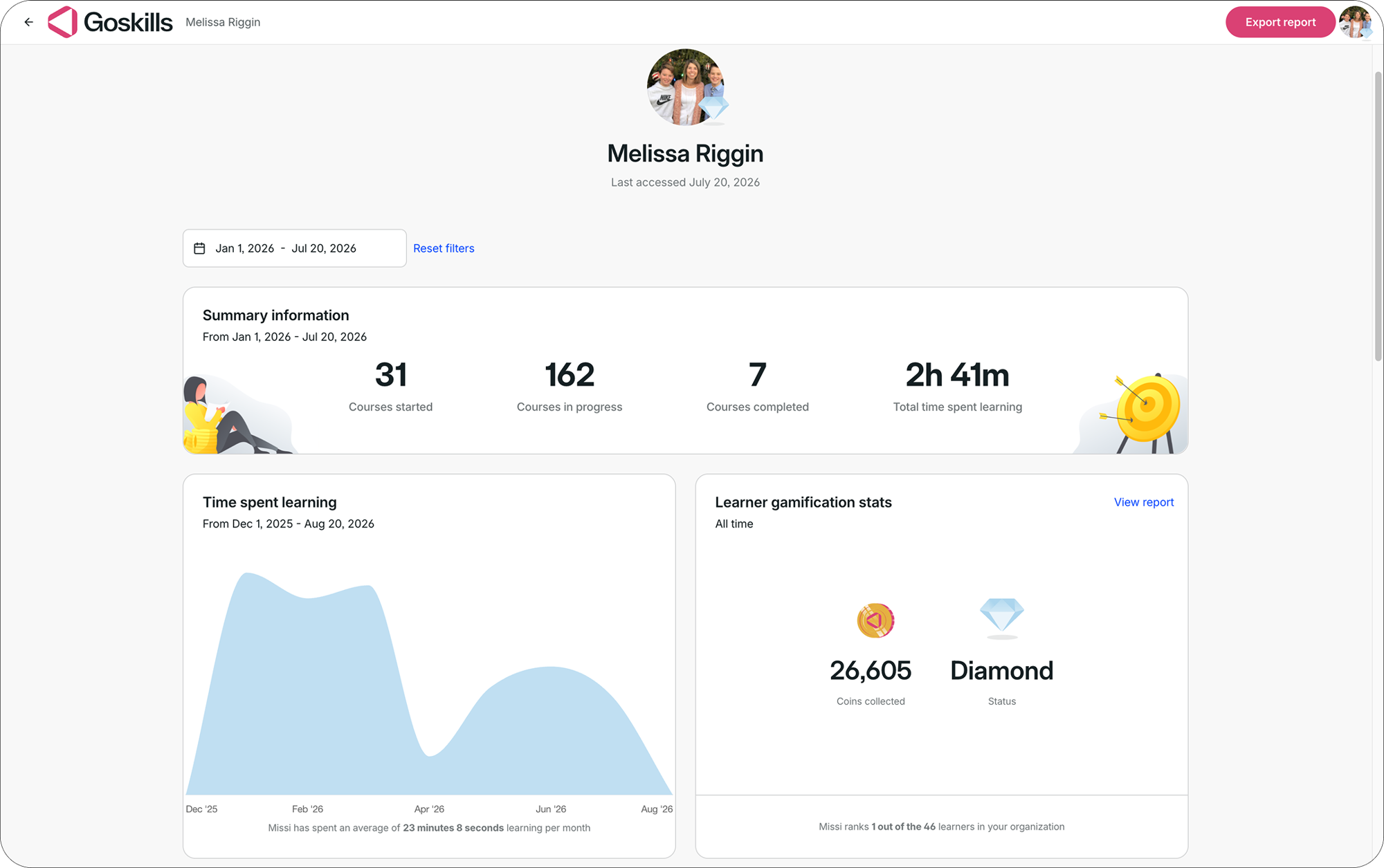1384x868 pixels.
Task: Click the Melissa Riggin breadcrumb text in header
Action: click(223, 22)
